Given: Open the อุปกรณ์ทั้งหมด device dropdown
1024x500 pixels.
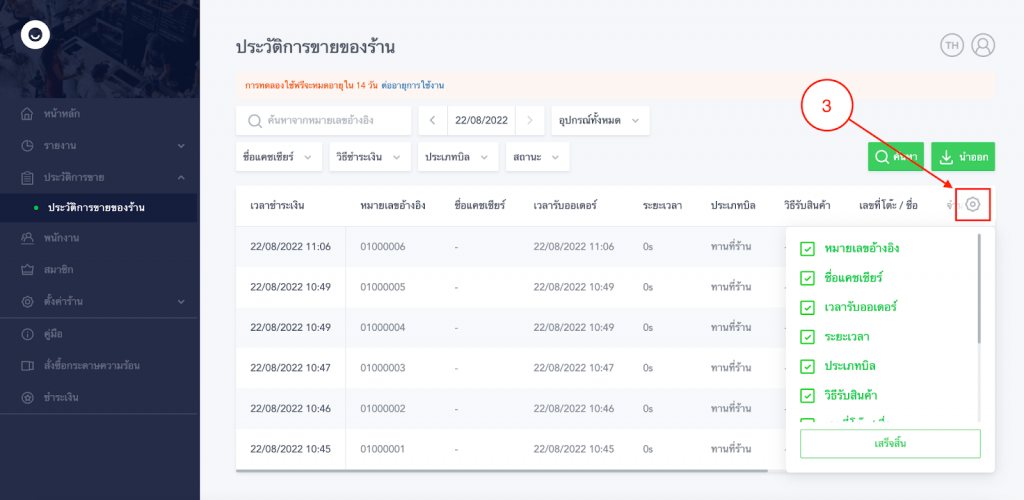Looking at the screenshot, I should 600,120.
